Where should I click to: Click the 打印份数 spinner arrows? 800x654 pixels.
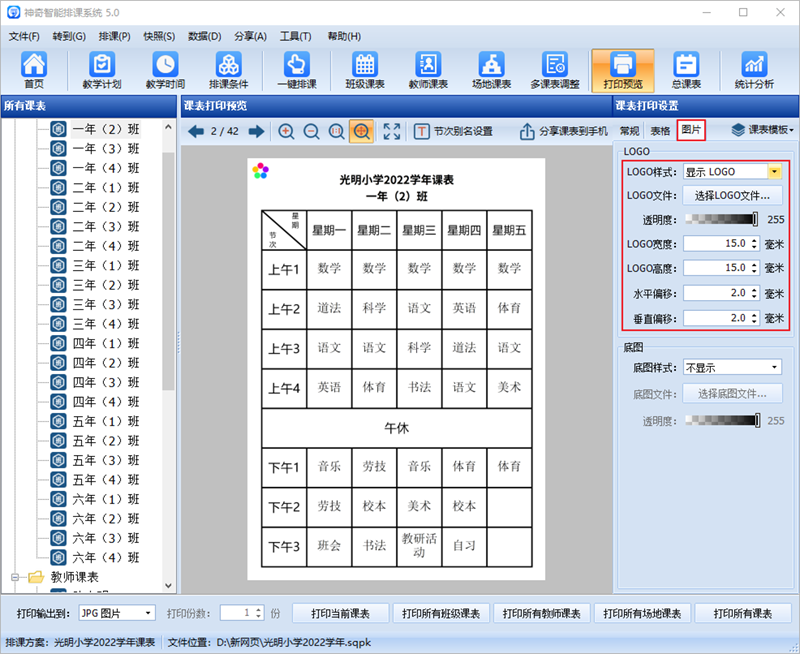(258, 613)
